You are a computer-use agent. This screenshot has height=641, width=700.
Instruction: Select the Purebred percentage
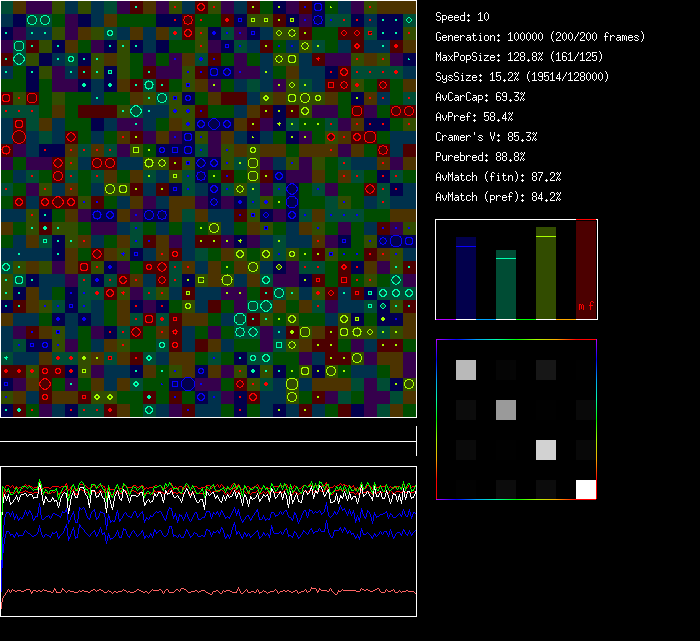coord(481,157)
